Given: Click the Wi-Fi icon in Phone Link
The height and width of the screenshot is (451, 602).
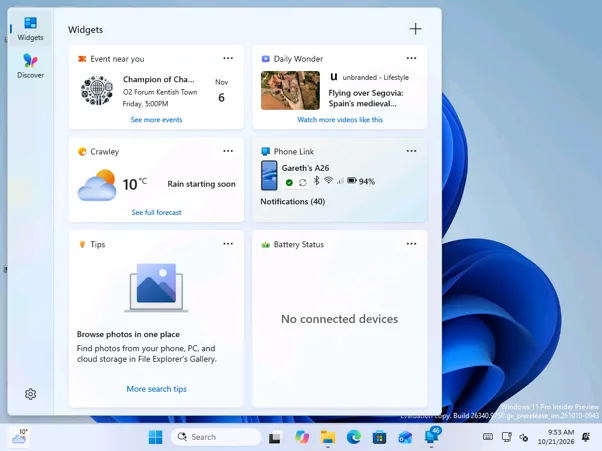Looking at the screenshot, I should pyautogui.click(x=328, y=180).
